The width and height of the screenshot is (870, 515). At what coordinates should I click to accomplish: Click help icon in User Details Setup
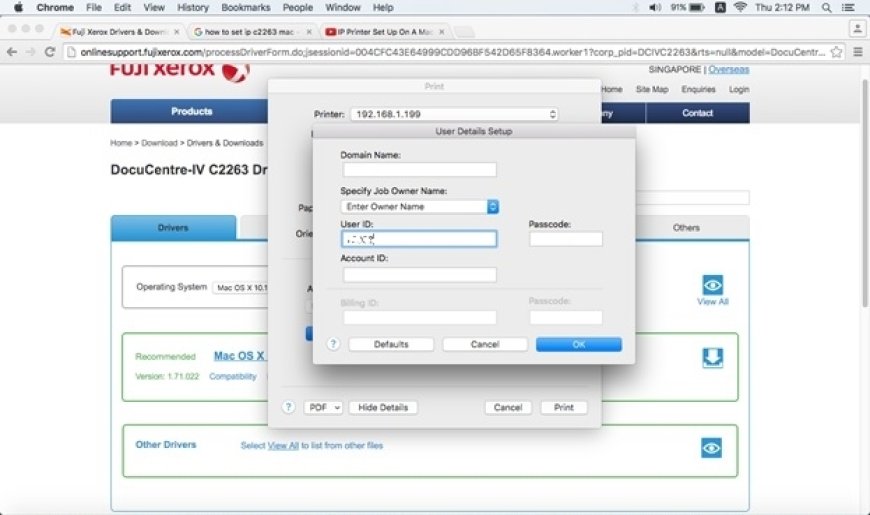(x=333, y=344)
